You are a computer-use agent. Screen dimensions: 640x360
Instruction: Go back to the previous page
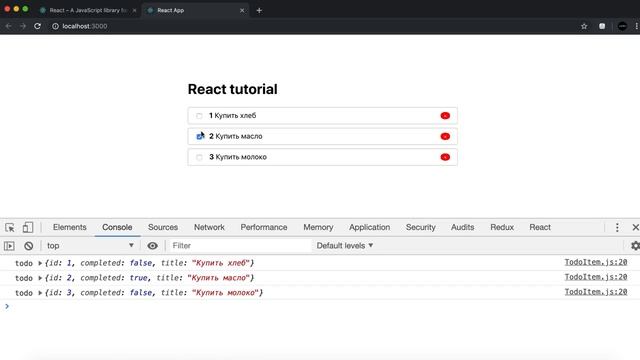pyautogui.click(x=9, y=26)
